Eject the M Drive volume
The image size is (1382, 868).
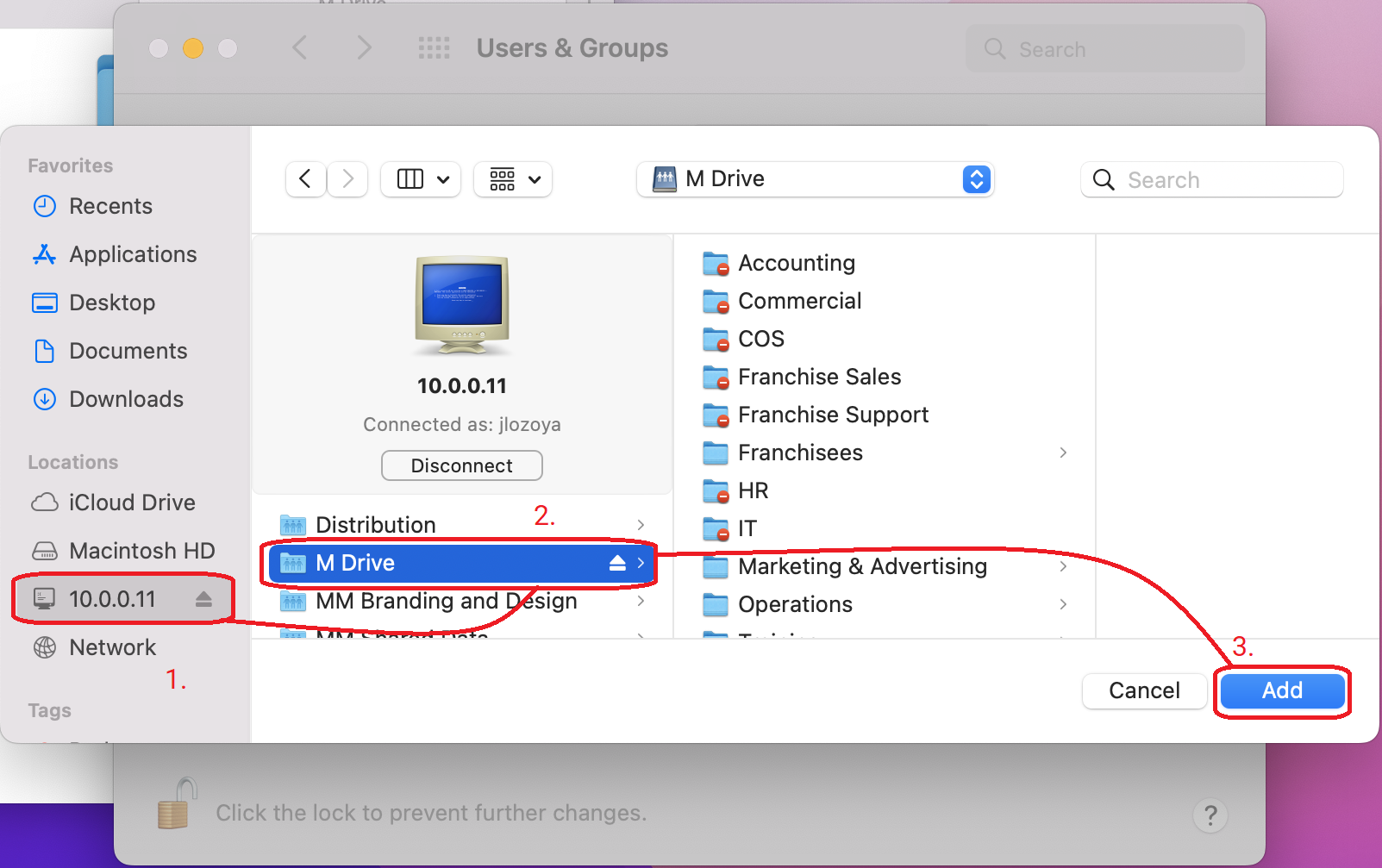click(617, 563)
